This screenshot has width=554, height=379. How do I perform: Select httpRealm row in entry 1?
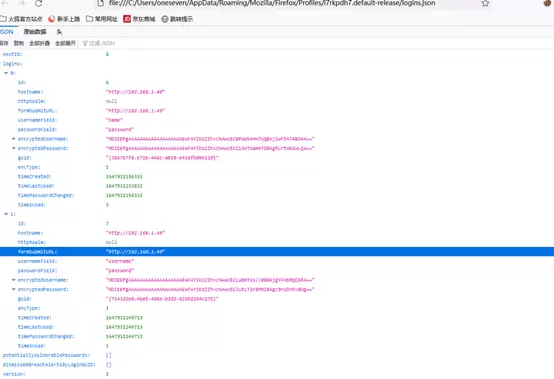[x=277, y=242]
